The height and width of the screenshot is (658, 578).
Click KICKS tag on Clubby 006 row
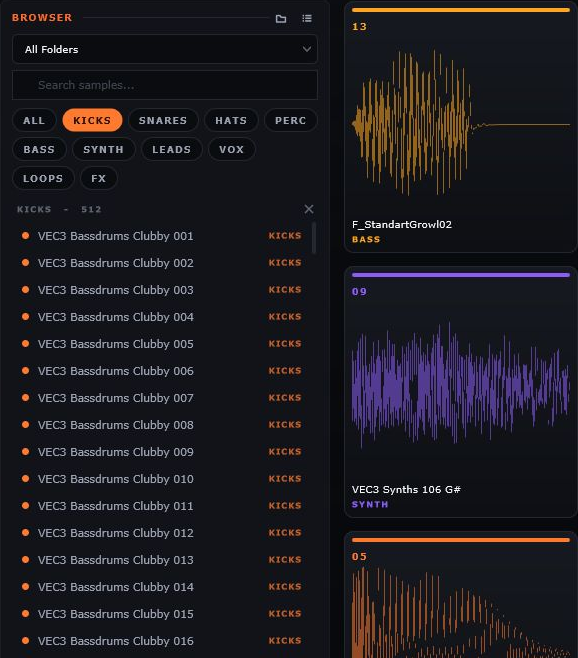coord(285,371)
